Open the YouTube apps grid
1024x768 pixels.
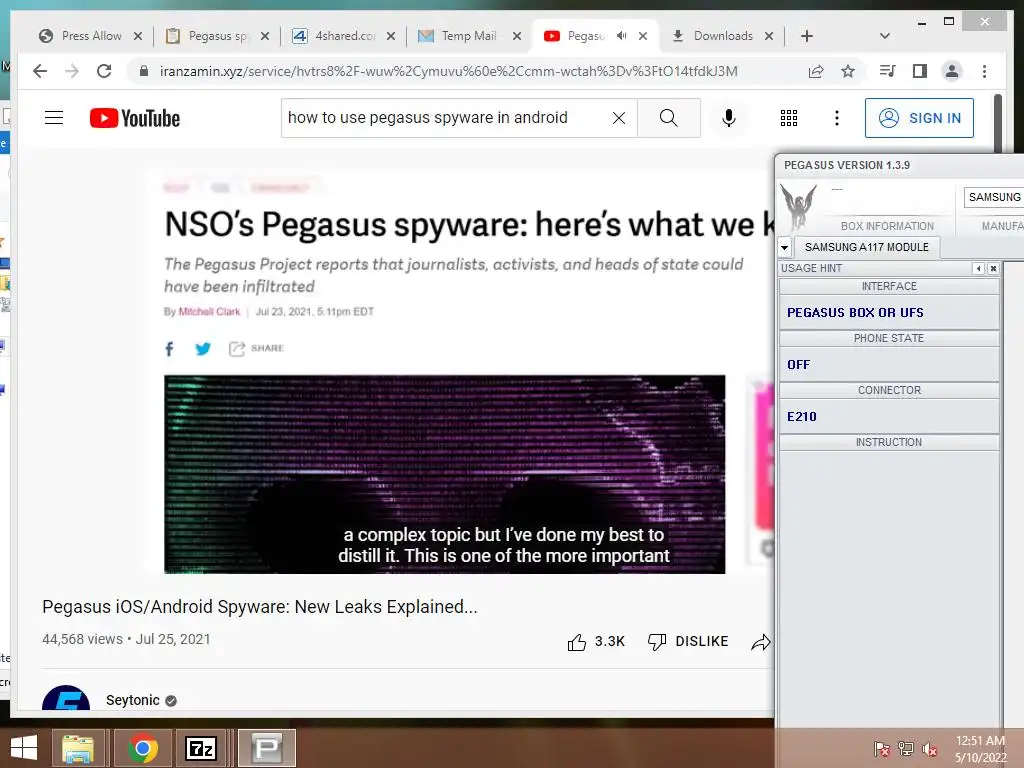[789, 118]
